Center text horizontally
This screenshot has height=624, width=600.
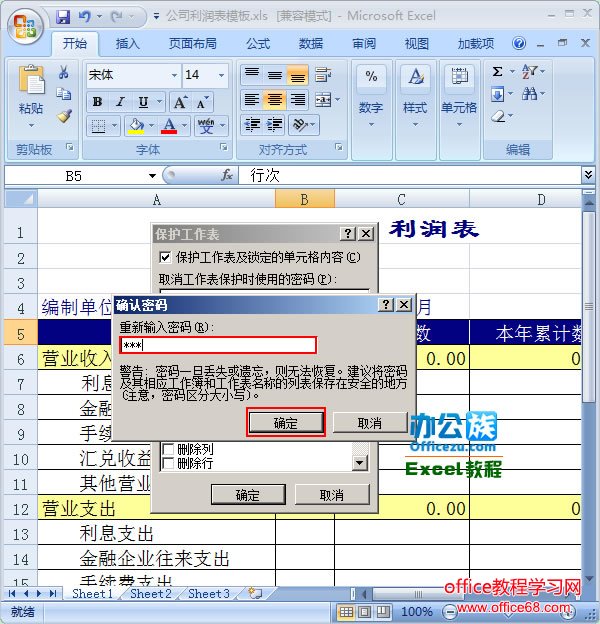[x=275, y=99]
